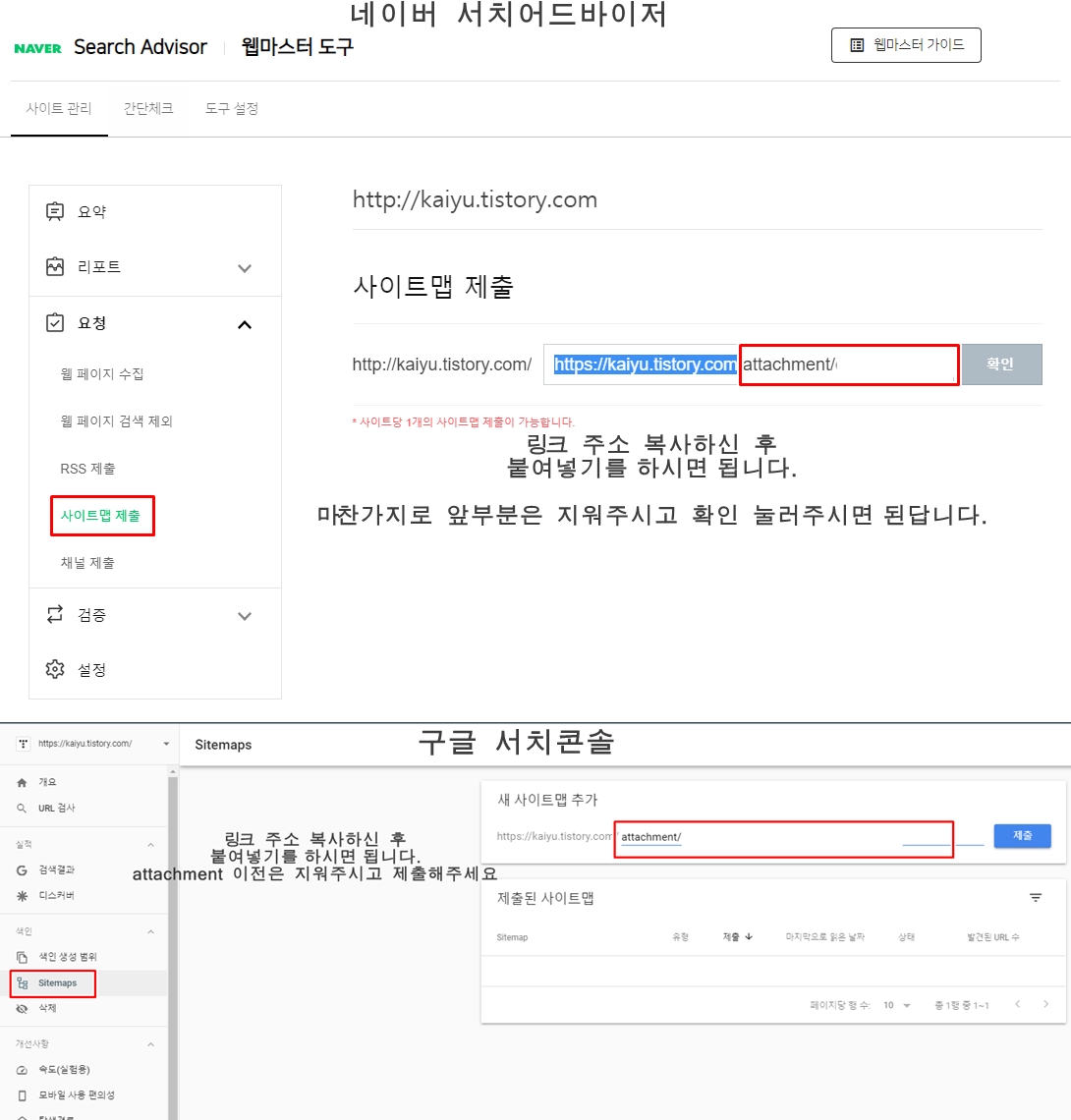Click the Naver sitemap URL input field

click(751, 364)
